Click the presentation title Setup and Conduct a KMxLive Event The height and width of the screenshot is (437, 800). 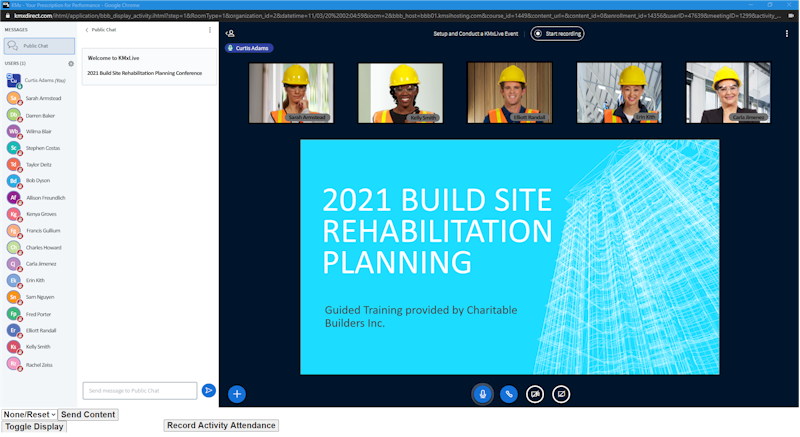pos(476,34)
